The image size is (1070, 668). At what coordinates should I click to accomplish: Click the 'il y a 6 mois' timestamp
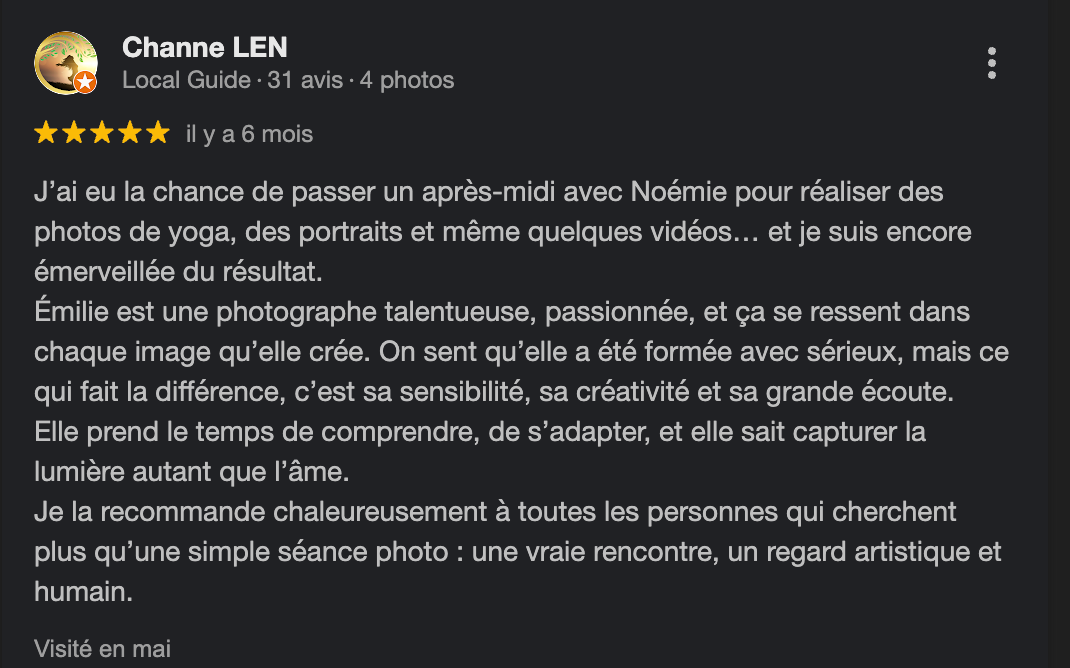(249, 134)
